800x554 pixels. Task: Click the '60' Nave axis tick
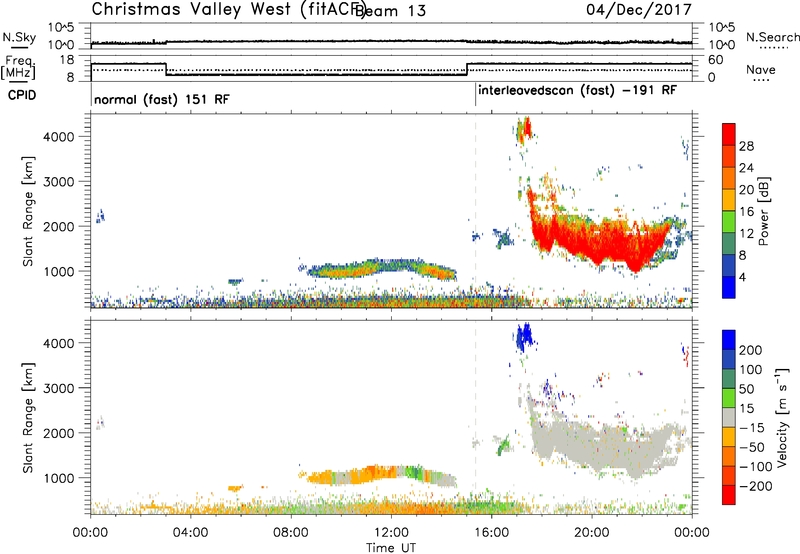tap(715, 60)
